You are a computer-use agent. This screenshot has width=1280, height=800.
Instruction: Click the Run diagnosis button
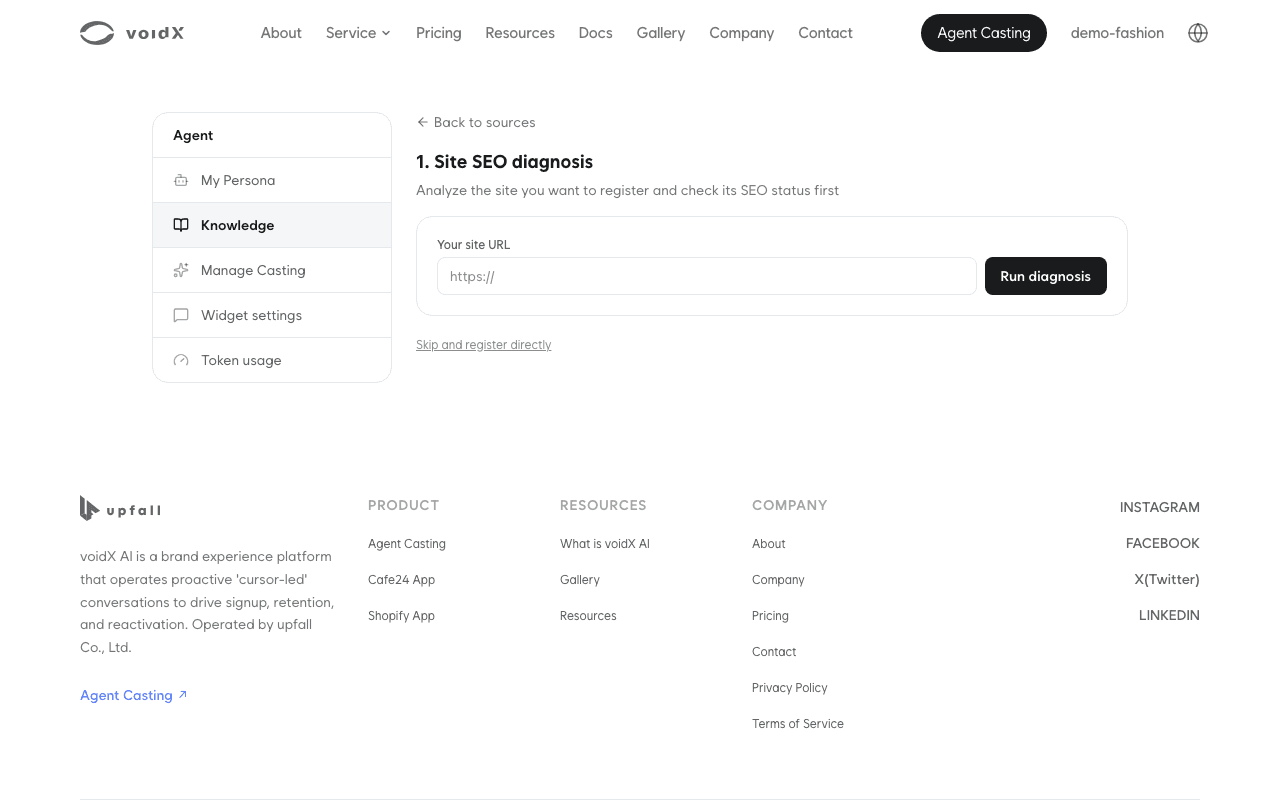pos(1046,276)
